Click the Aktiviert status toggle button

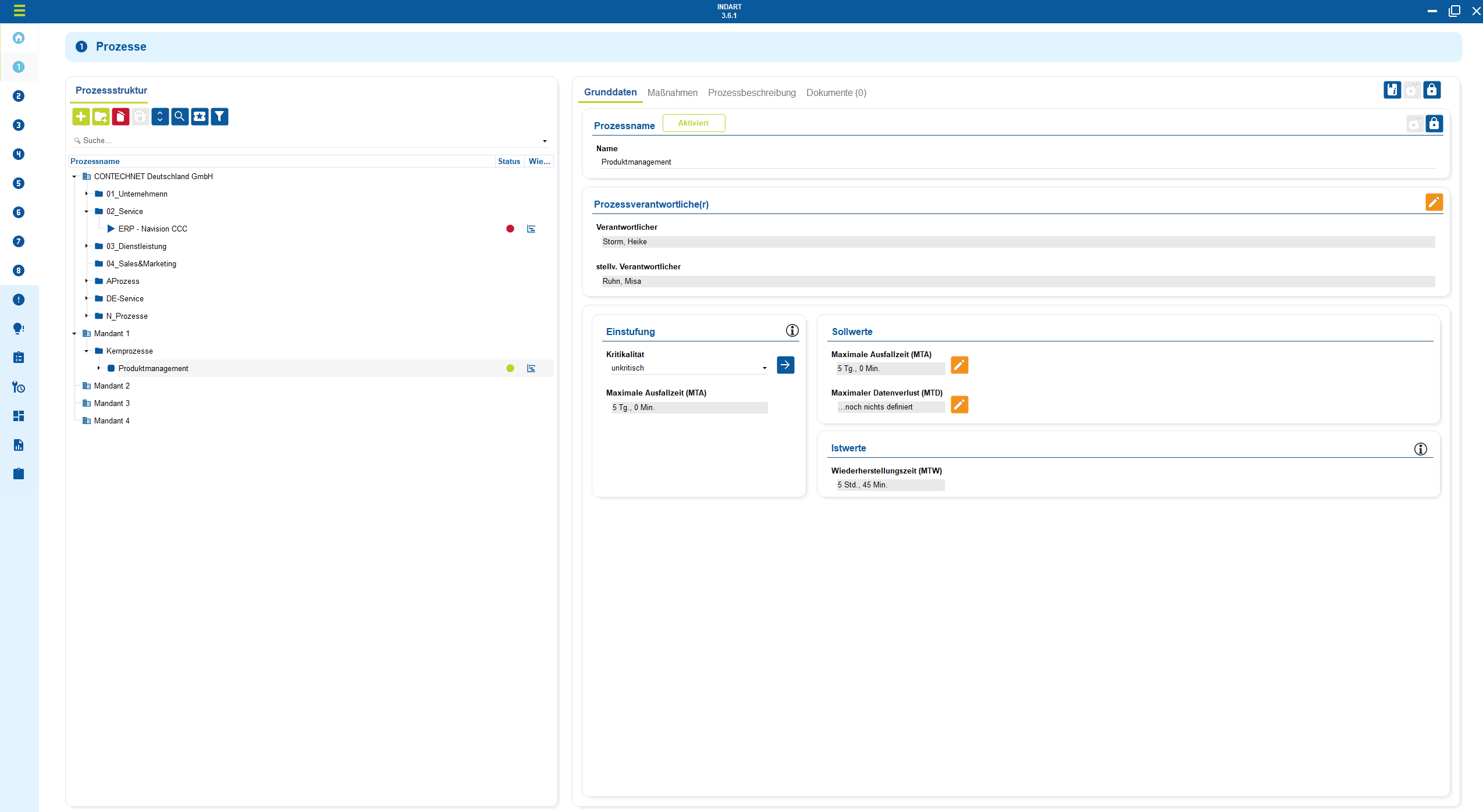click(x=693, y=123)
